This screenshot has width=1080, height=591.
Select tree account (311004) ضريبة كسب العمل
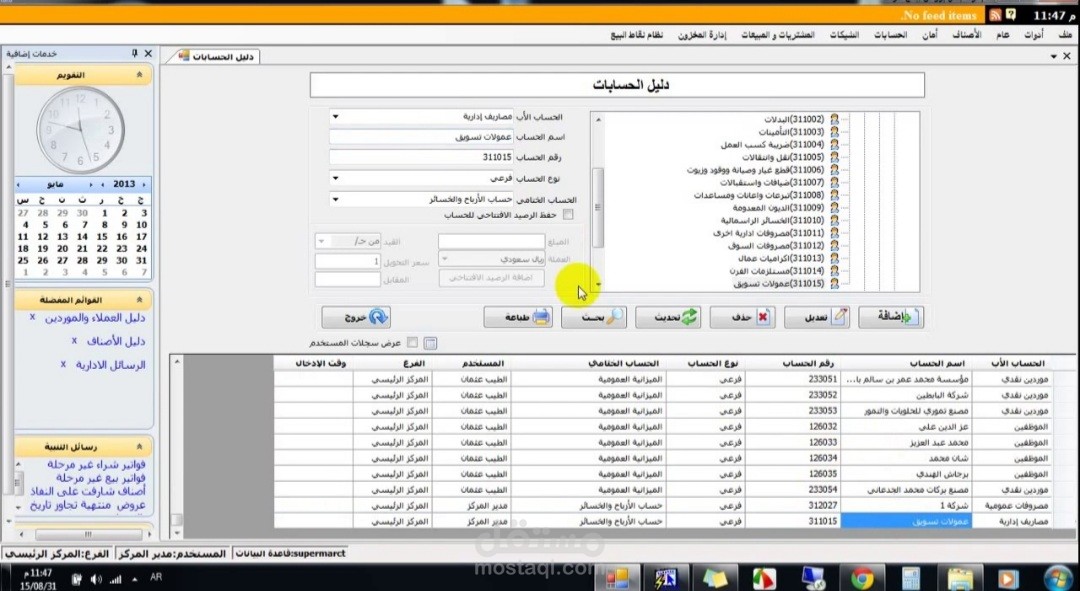(x=772, y=145)
